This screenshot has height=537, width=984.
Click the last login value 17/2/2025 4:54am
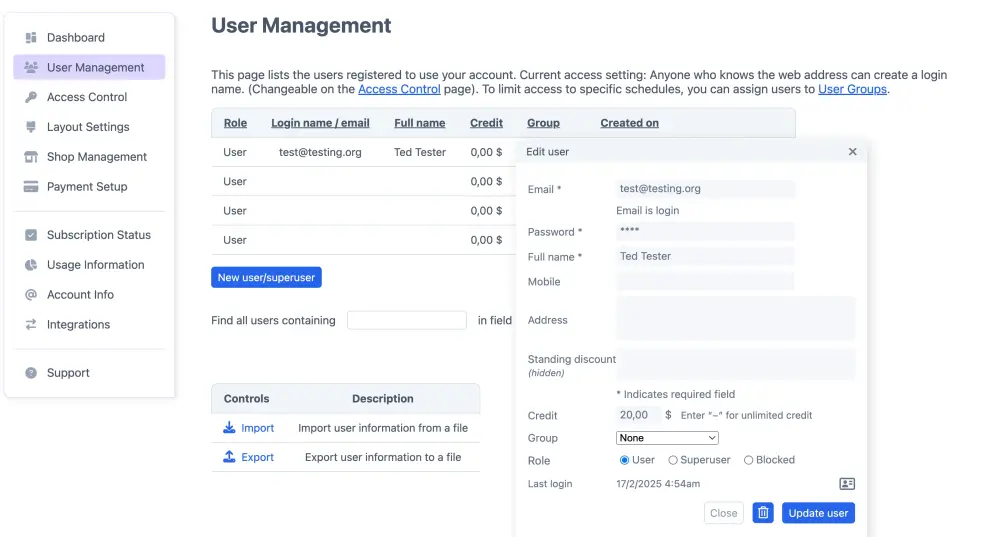(x=658, y=484)
